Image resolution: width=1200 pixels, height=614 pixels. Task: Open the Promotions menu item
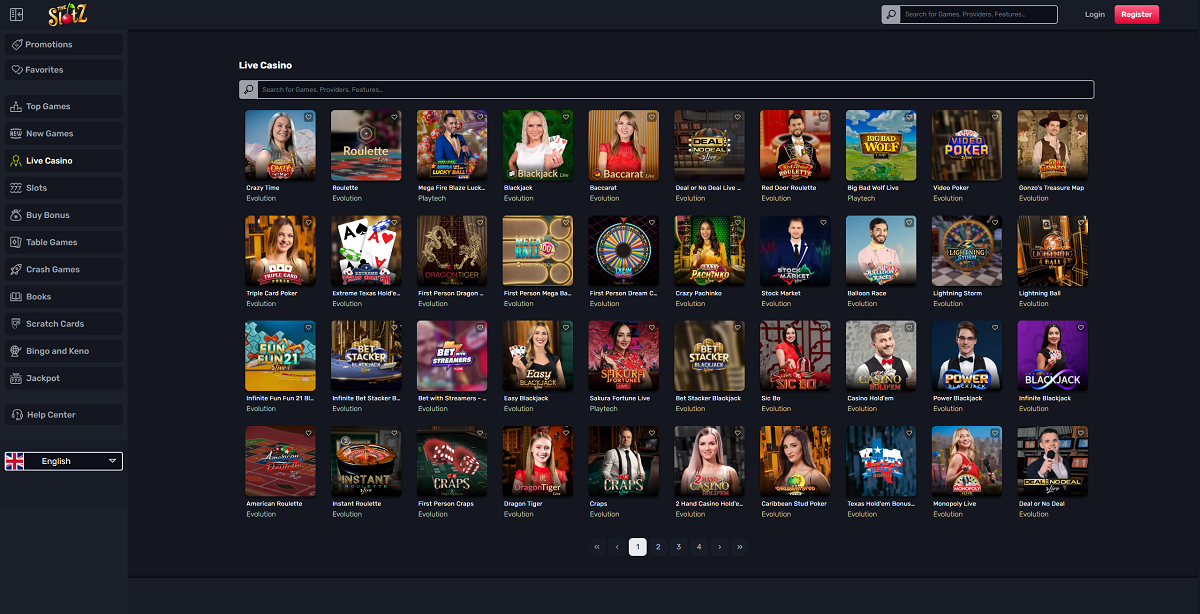(x=64, y=44)
